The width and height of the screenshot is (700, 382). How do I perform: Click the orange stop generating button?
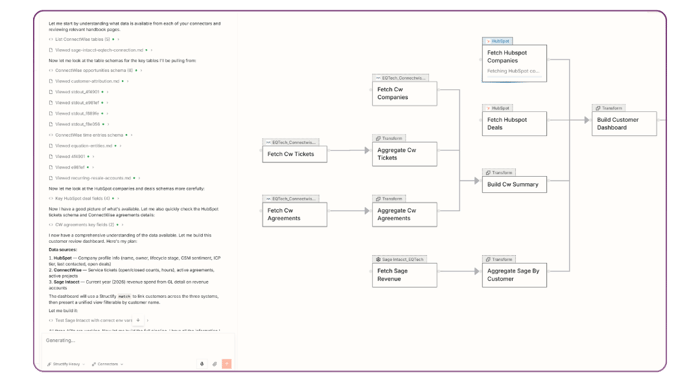[x=227, y=364]
